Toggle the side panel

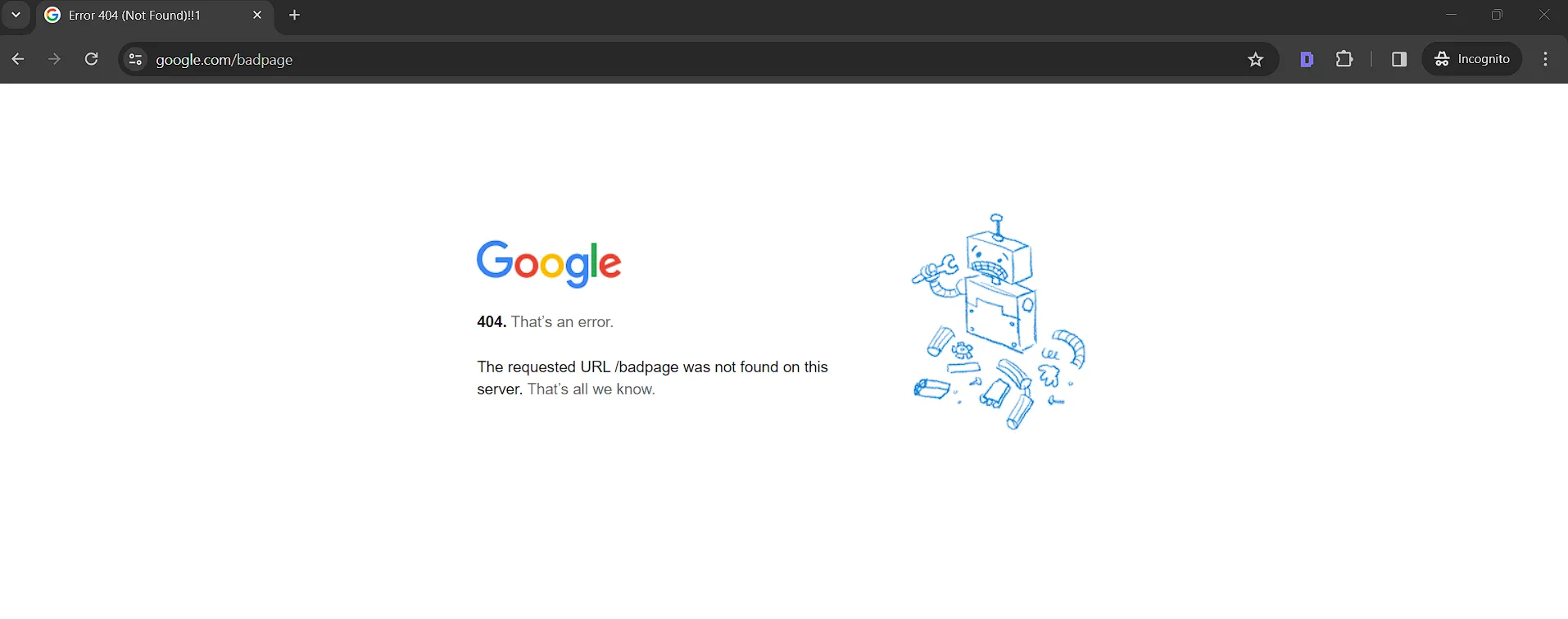tap(1399, 59)
